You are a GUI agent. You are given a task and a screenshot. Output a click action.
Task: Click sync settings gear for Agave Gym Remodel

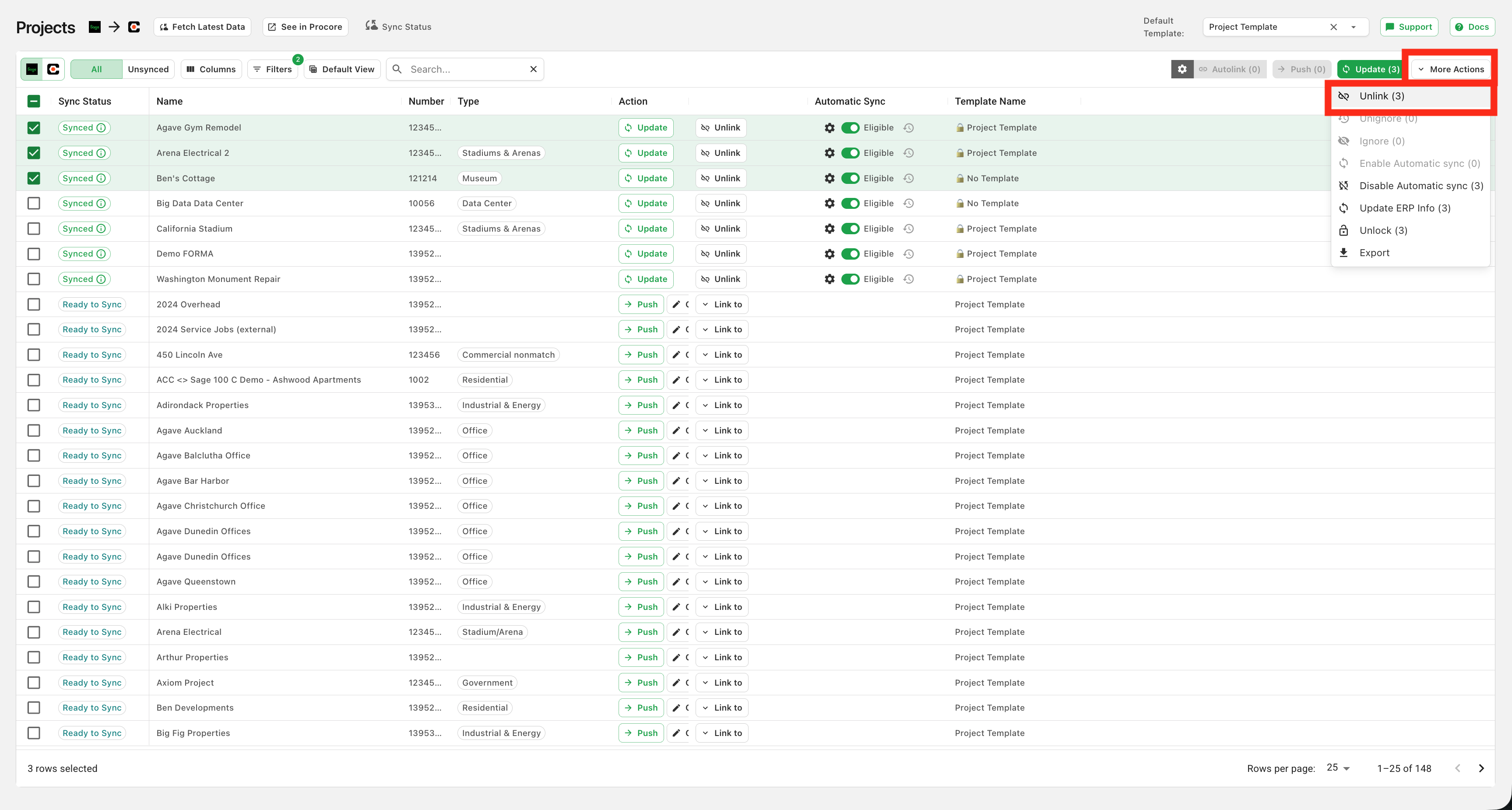830,128
